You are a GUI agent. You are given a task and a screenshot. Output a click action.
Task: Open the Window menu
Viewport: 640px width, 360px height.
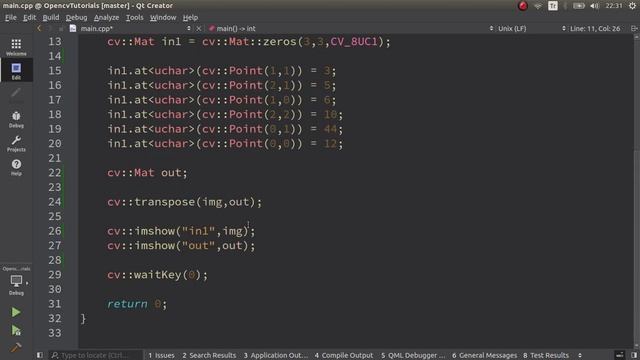coord(163,18)
